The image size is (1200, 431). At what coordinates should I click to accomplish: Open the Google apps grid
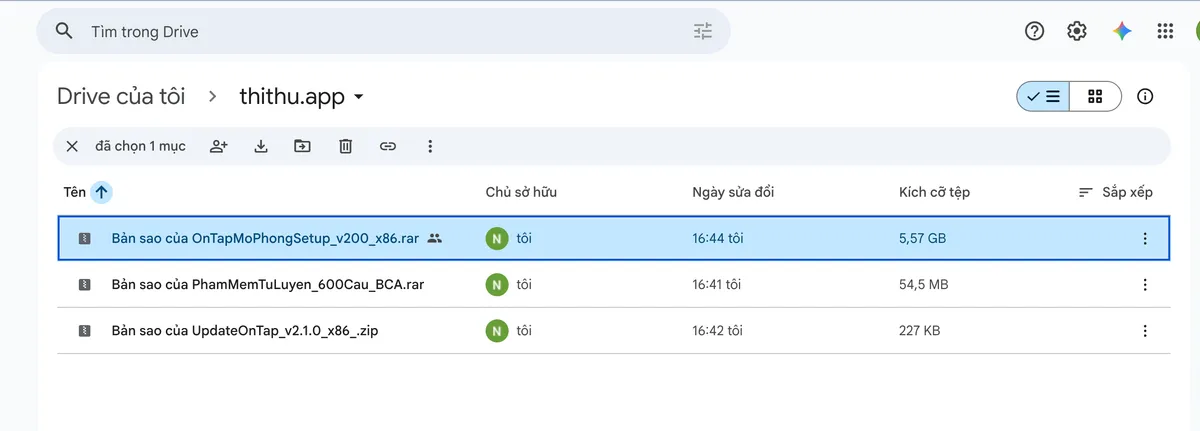[1165, 31]
